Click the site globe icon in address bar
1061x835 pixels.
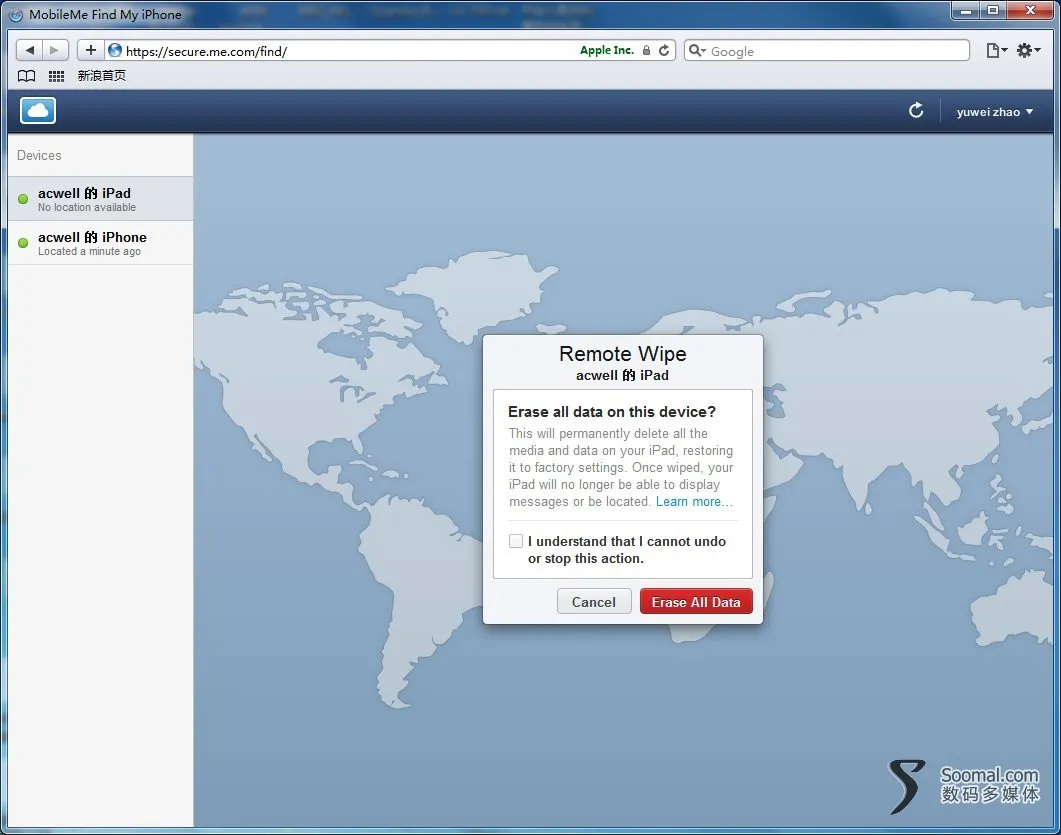[114, 50]
